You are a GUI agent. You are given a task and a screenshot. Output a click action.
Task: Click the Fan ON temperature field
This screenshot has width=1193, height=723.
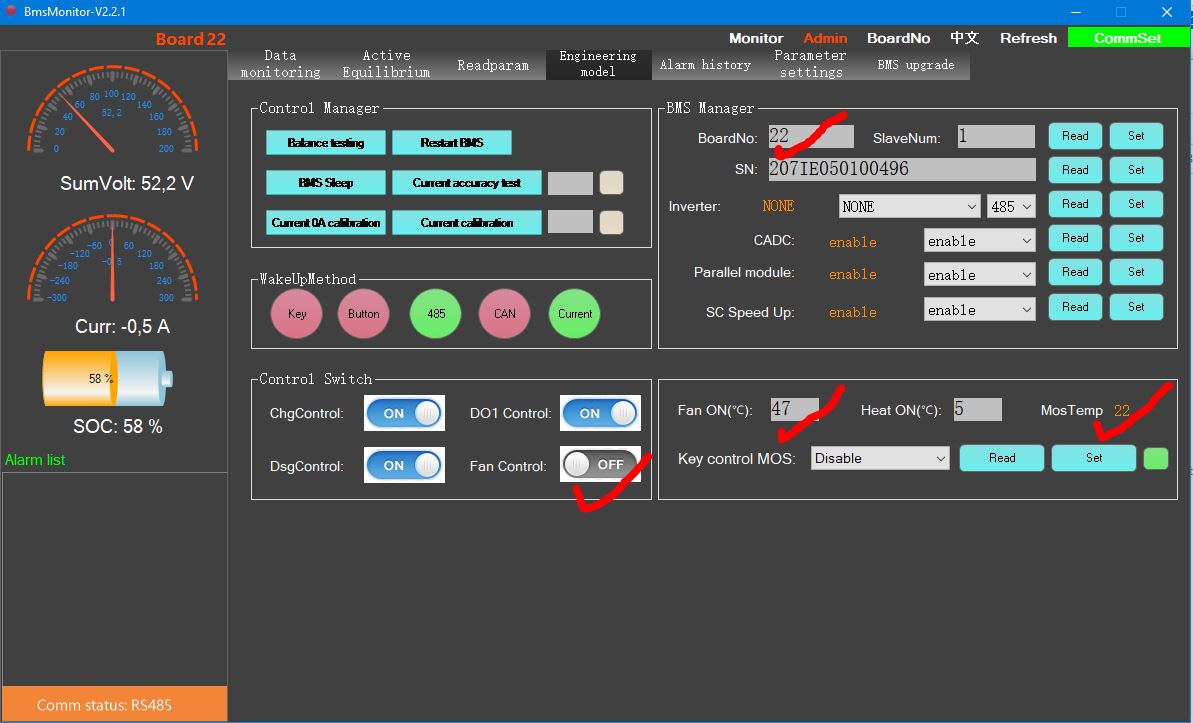[794, 409]
